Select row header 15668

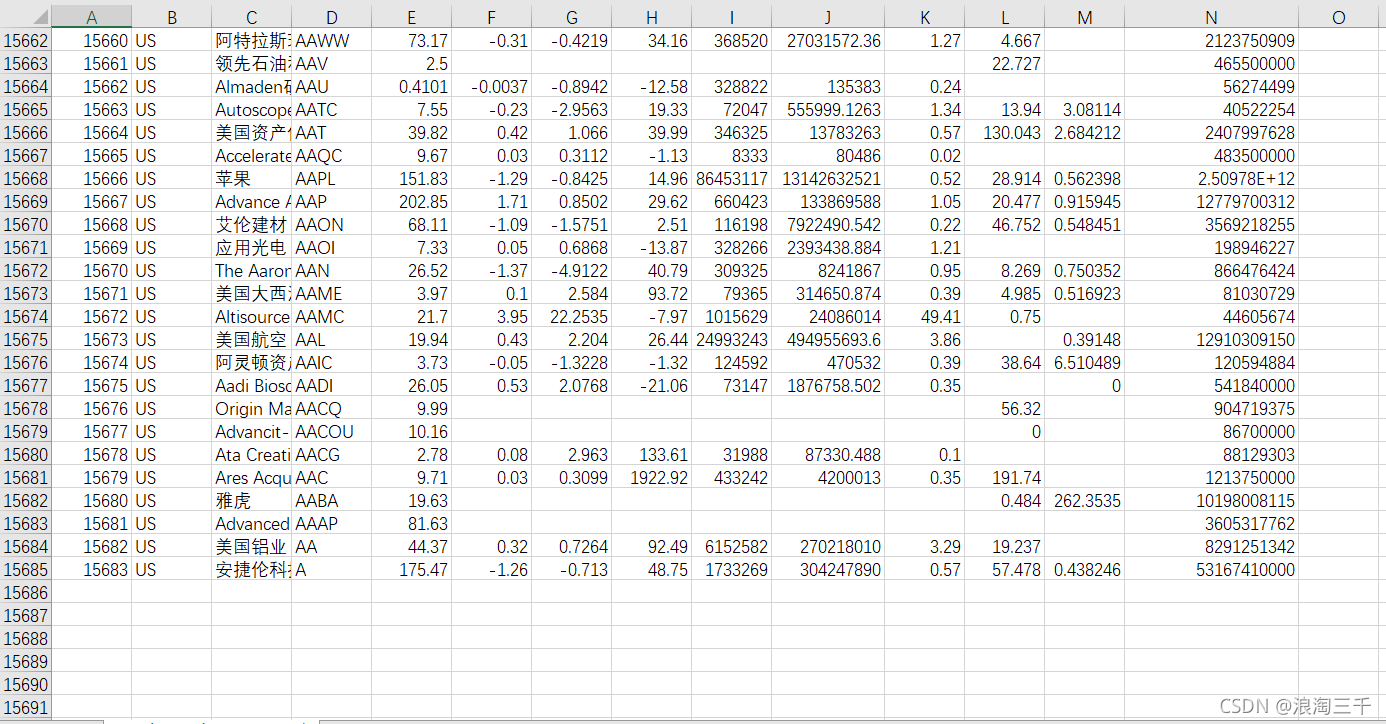pos(26,179)
